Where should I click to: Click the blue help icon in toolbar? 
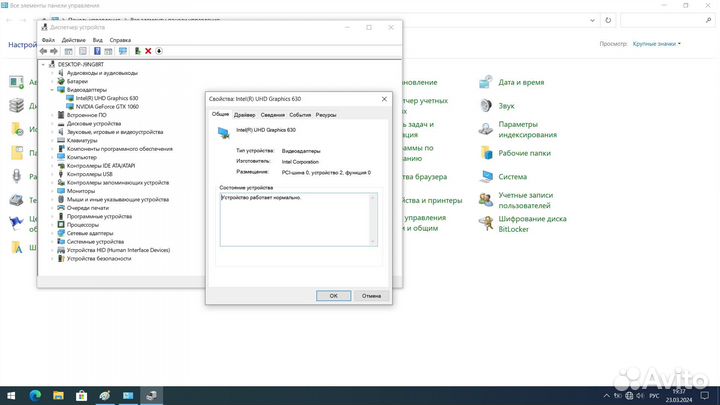(97, 51)
